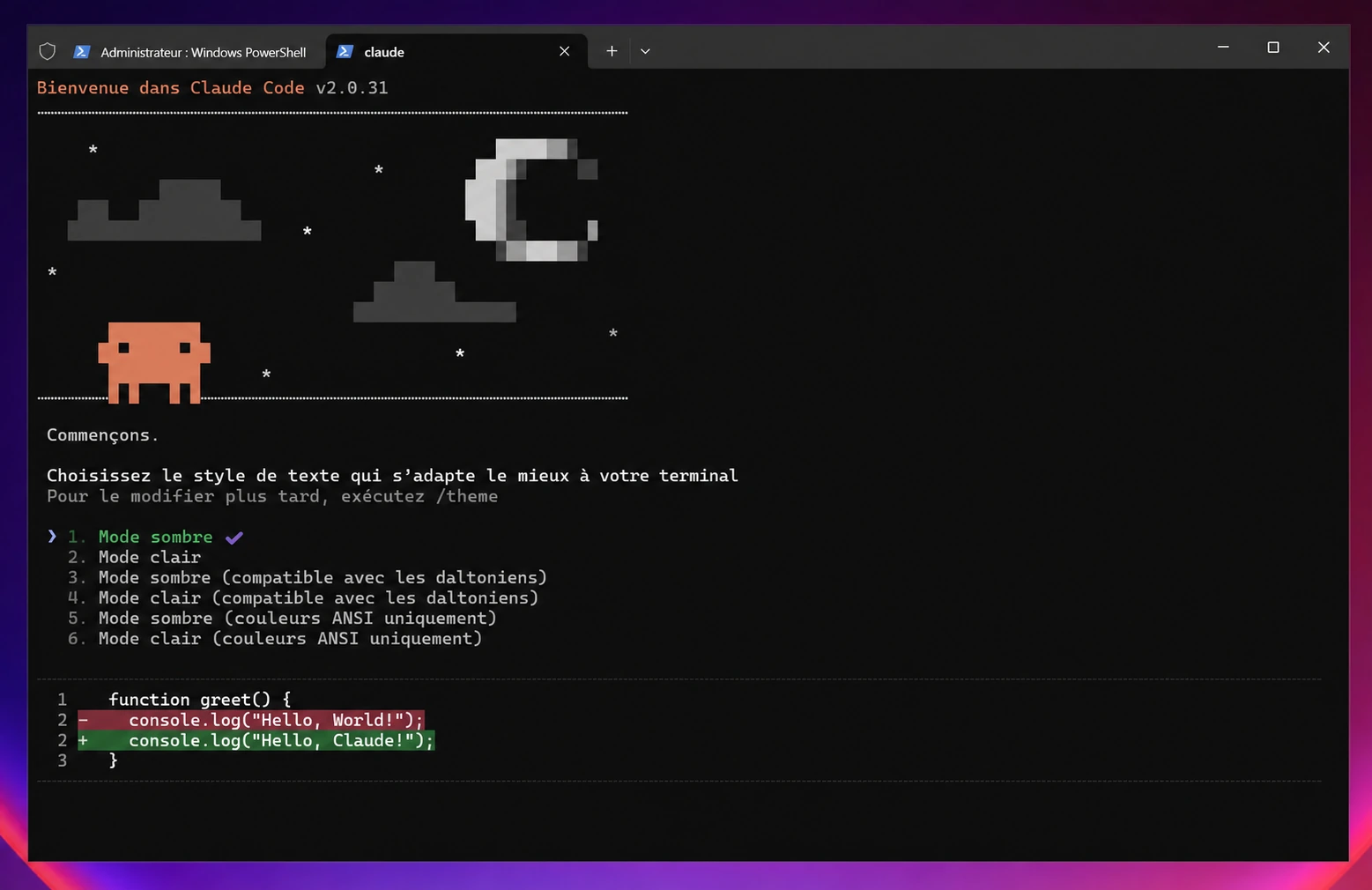Viewport: 1372px width, 890px height.
Task: Maximize the terminal window
Action: pyautogui.click(x=1273, y=47)
